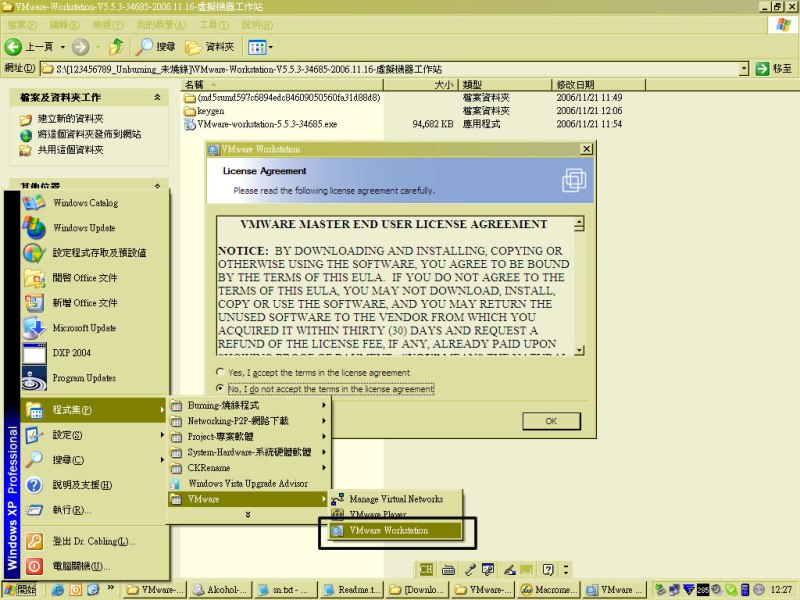Open Program Updates from Start menu
The image size is (800, 600).
coord(95,378)
